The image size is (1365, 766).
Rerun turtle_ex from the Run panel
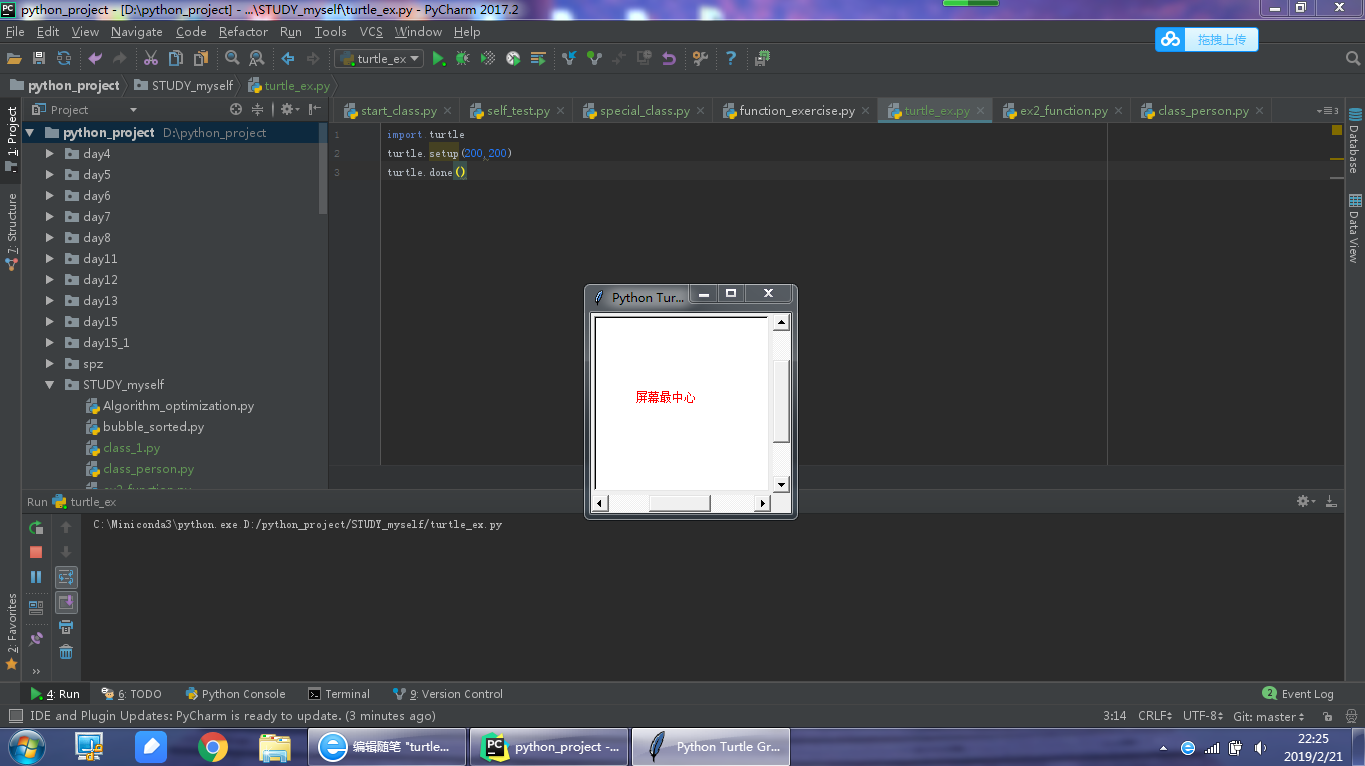(x=36, y=527)
